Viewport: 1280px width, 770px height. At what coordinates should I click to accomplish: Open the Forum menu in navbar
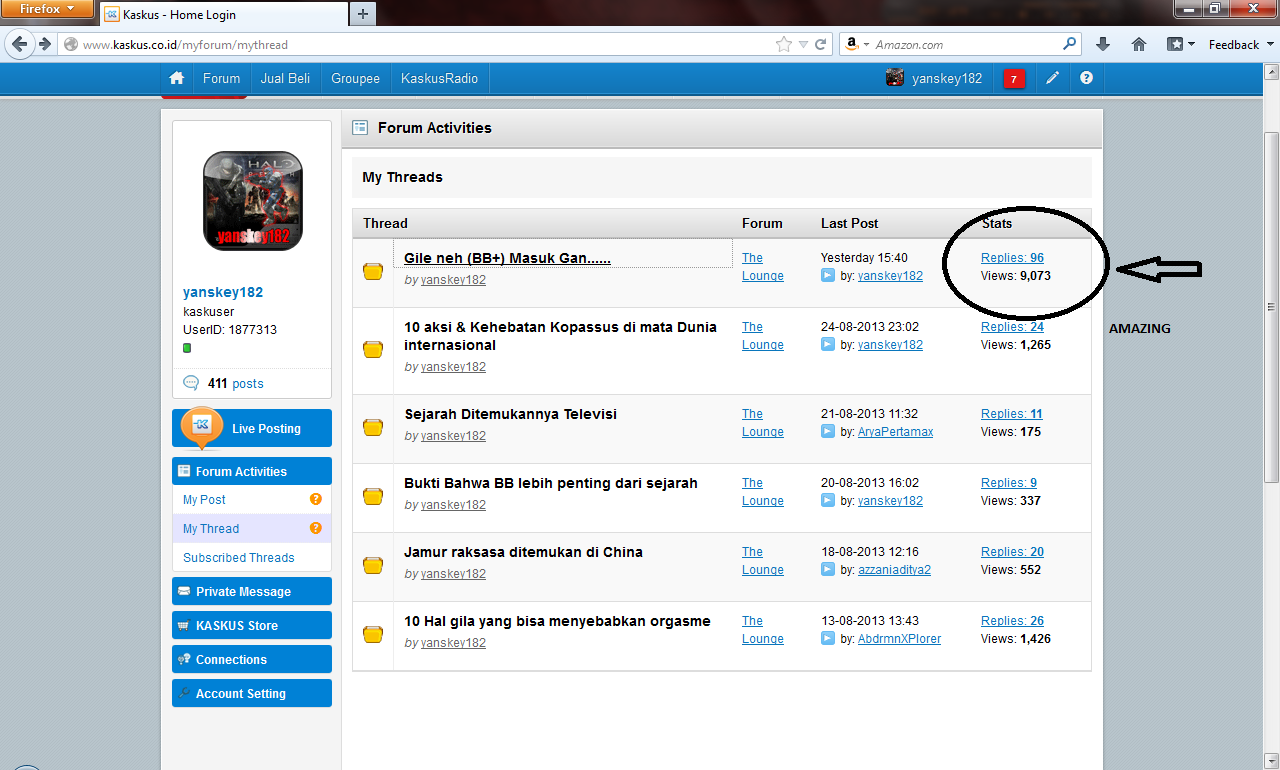point(222,78)
